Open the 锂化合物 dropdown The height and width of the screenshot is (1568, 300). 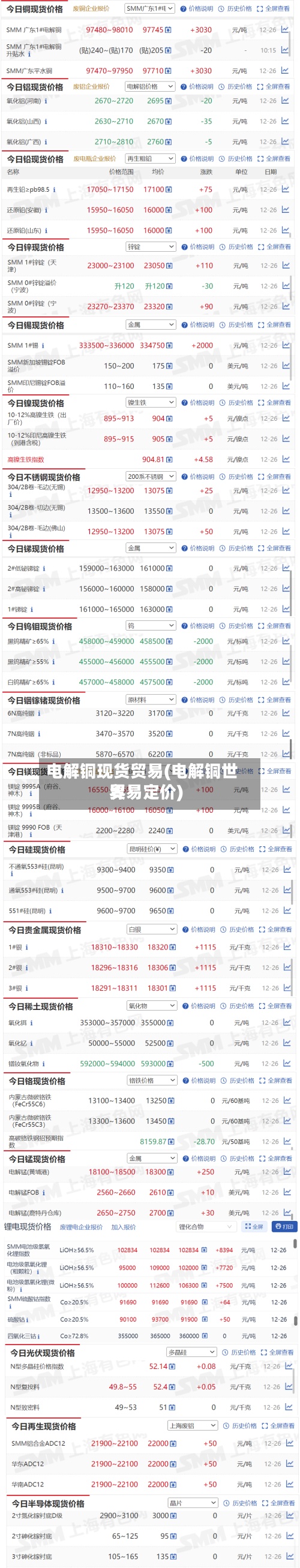pyautogui.click(x=206, y=1226)
